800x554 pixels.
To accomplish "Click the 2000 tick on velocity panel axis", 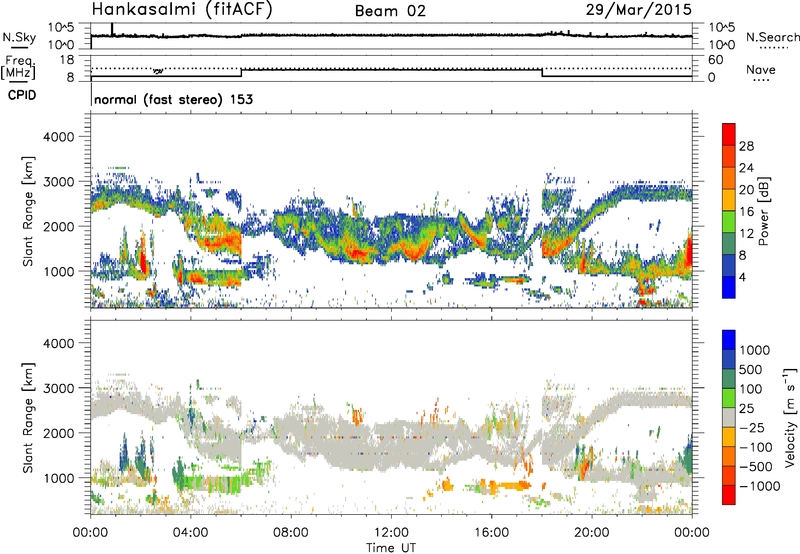I will tap(58, 433).
